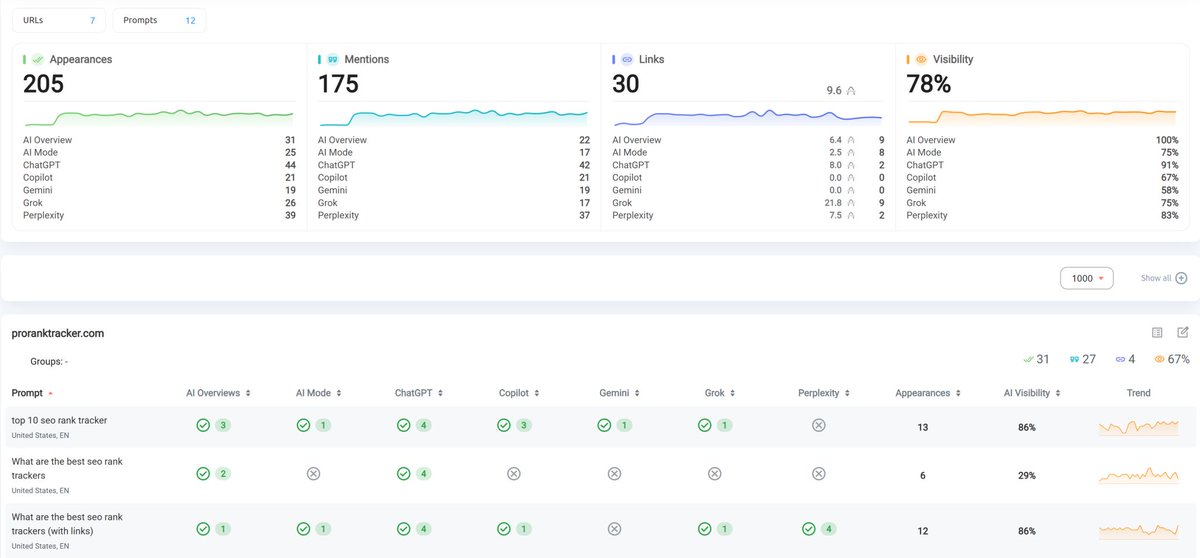
Task: Click the Appearances double-checkmark icon in summary card
Action: click(38, 59)
